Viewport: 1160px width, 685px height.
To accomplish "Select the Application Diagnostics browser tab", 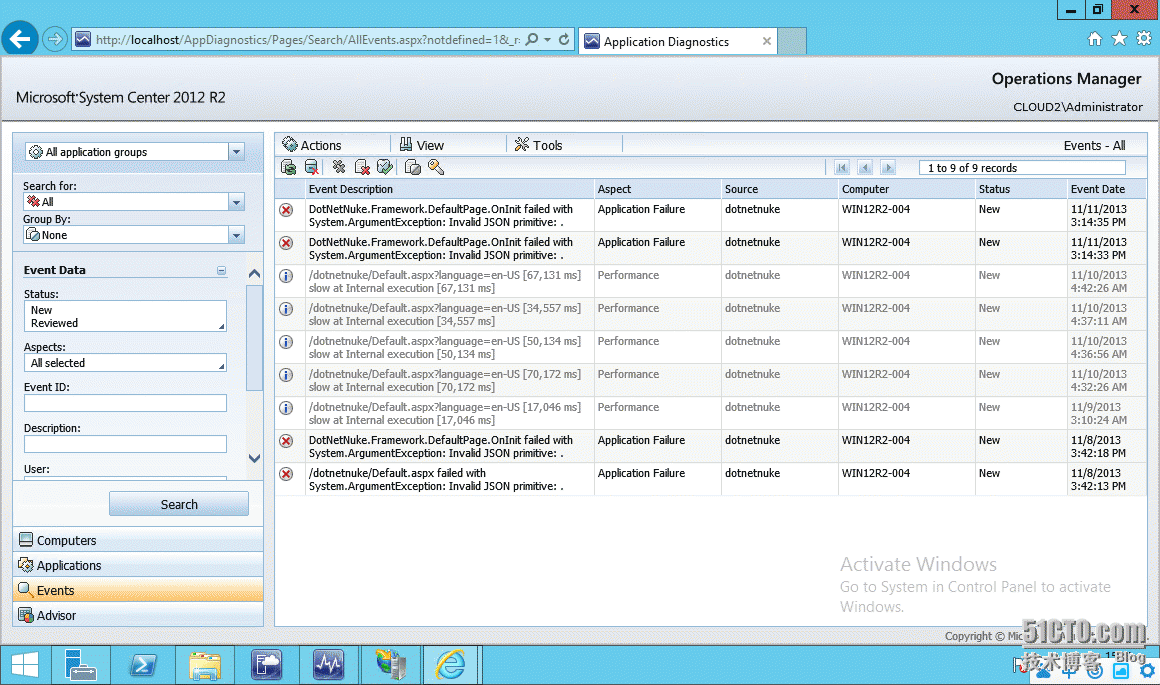I will coord(678,41).
